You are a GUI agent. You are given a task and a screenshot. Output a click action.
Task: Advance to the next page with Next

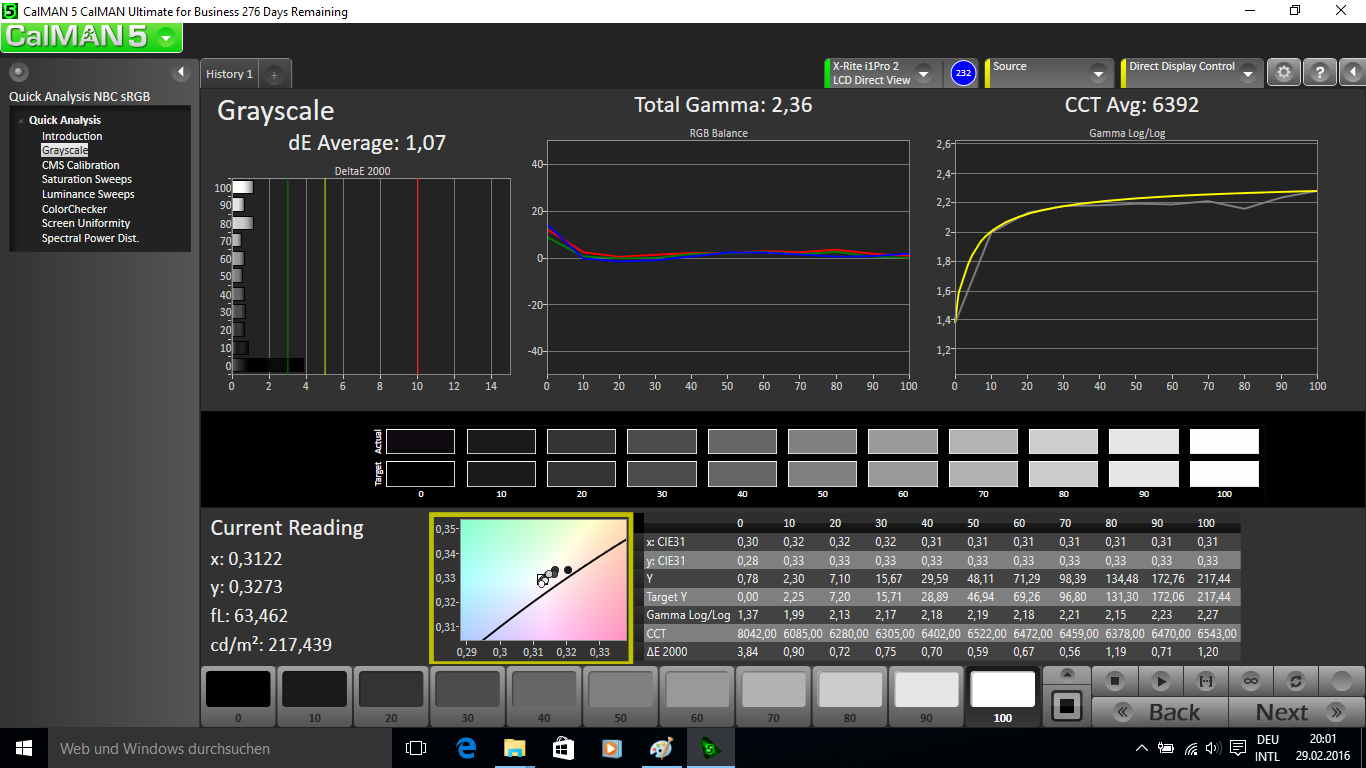[x=1295, y=712]
